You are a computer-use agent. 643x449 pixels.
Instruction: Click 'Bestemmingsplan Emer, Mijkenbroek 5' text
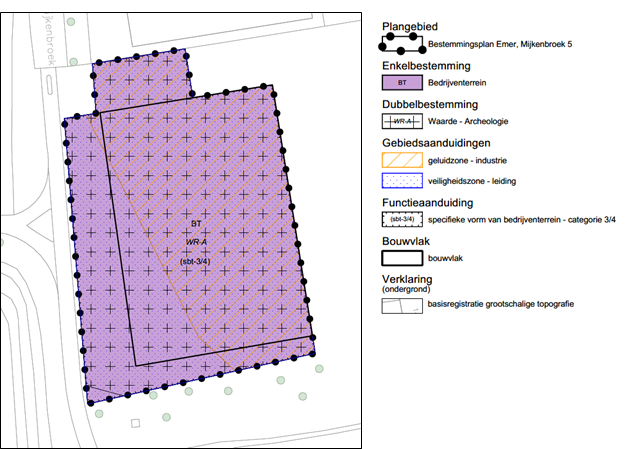click(x=500, y=44)
